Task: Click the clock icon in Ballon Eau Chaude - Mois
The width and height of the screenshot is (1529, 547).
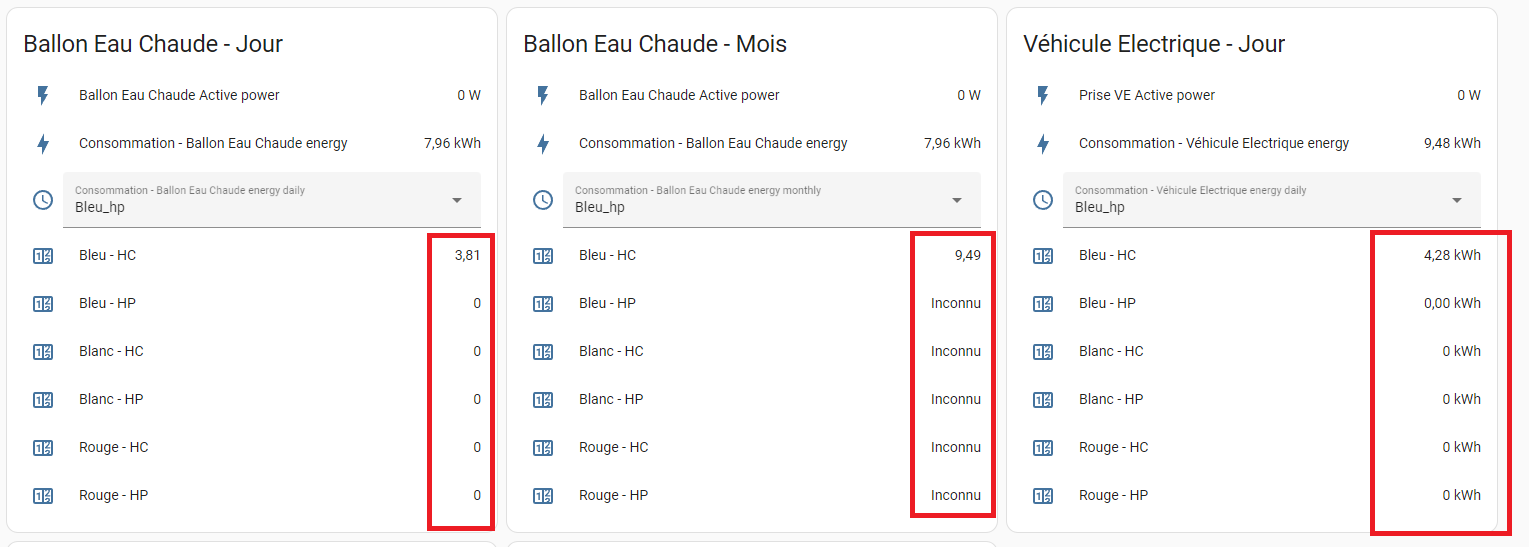Action: pyautogui.click(x=543, y=200)
